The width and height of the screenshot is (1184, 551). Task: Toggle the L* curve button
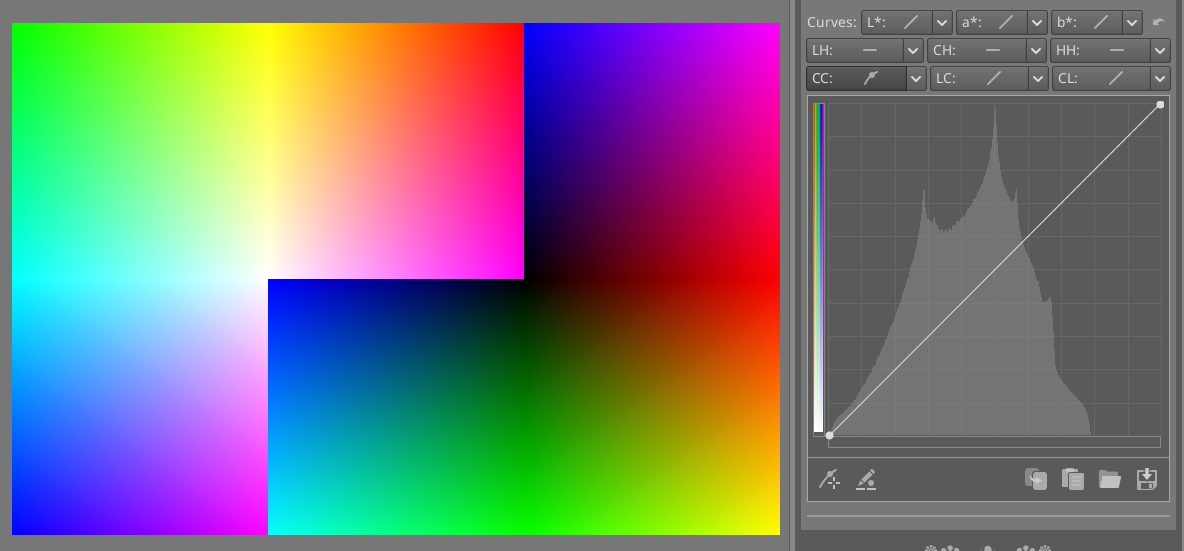896,23
